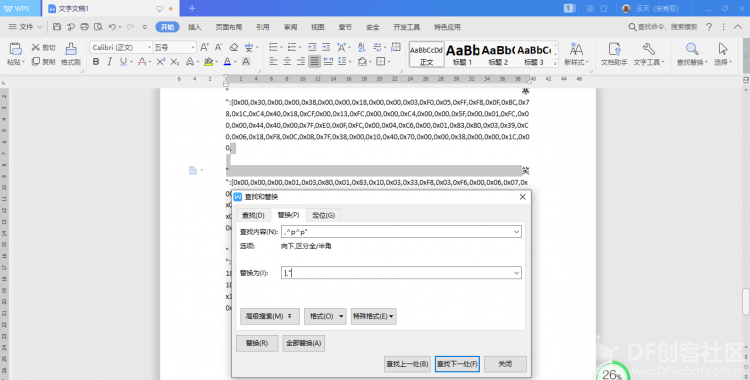Open the Format (格式) dropdown button

click(x=325, y=316)
